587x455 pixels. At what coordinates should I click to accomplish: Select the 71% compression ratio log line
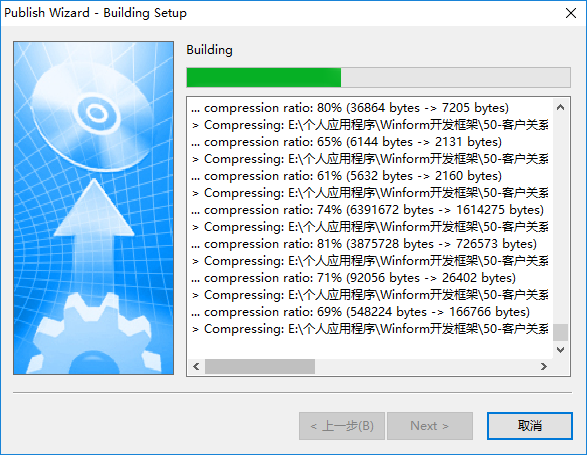click(353, 278)
